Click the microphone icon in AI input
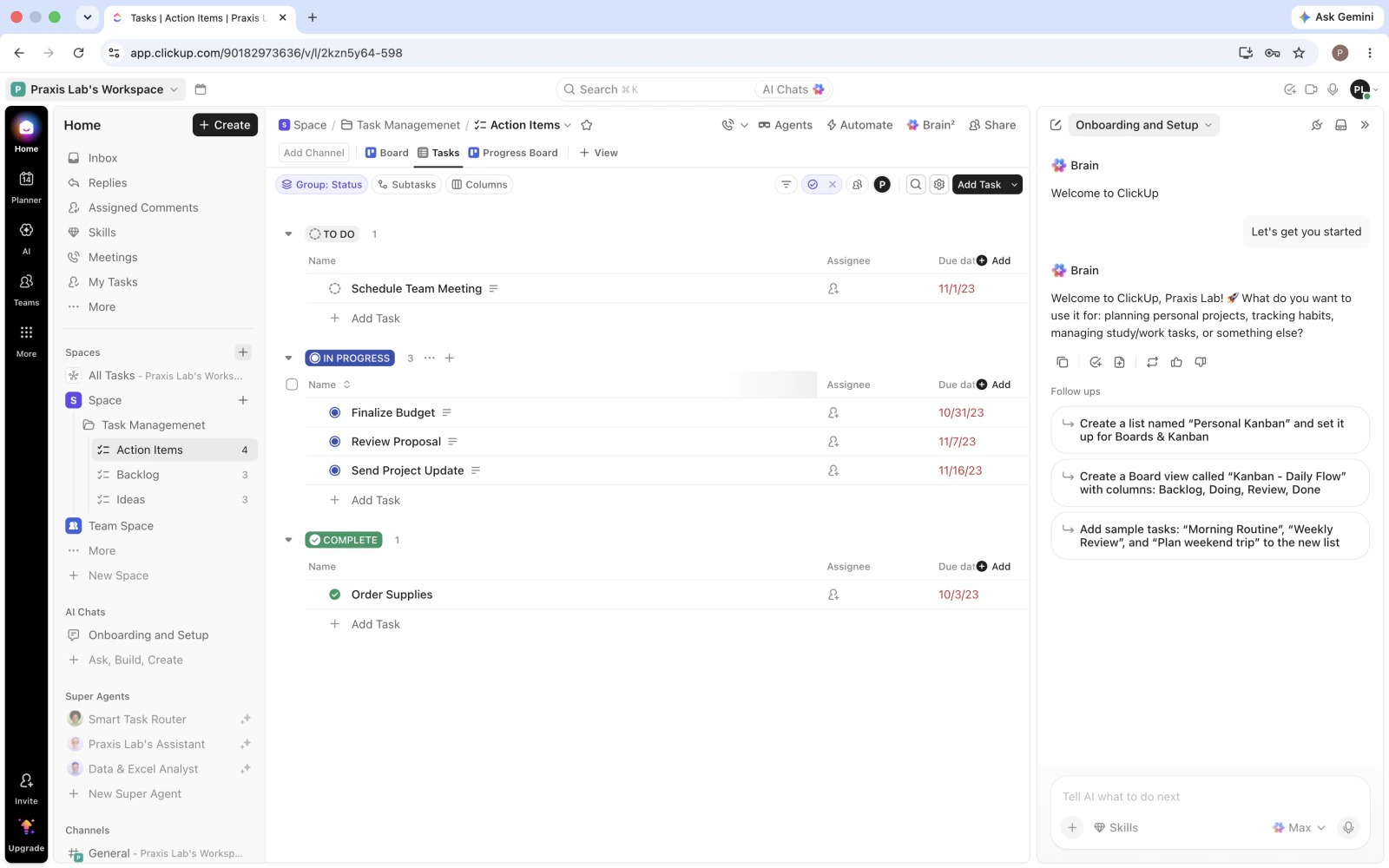Image resolution: width=1389 pixels, height=868 pixels. [1348, 827]
